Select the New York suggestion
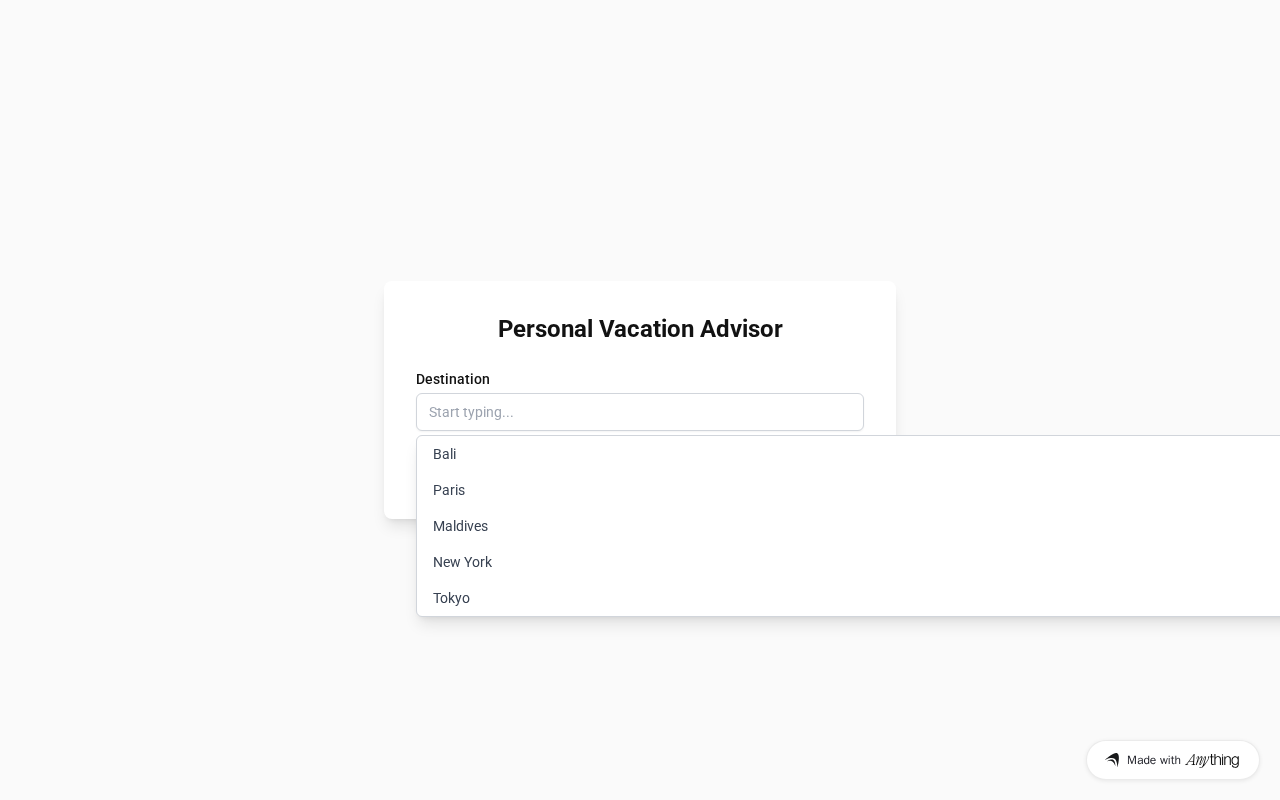 click(x=462, y=562)
